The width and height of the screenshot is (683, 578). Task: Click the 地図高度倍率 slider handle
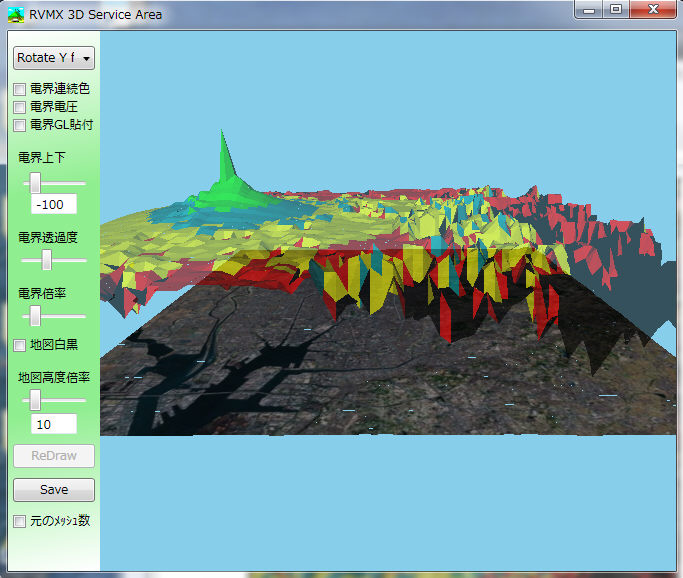[35, 400]
